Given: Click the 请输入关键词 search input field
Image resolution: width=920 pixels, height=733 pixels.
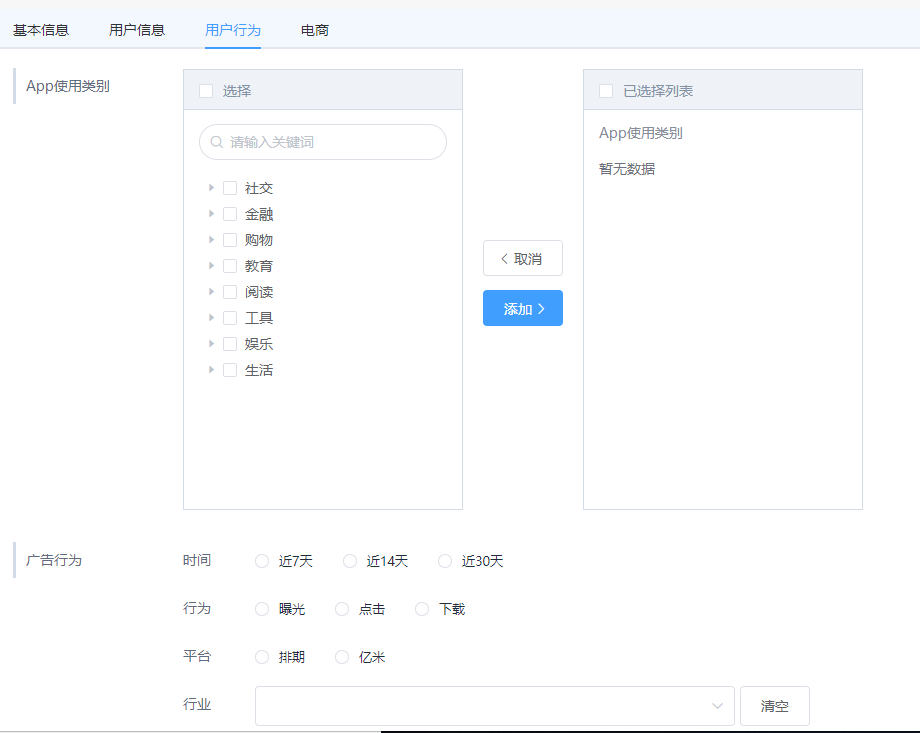Looking at the screenshot, I should coord(322,142).
